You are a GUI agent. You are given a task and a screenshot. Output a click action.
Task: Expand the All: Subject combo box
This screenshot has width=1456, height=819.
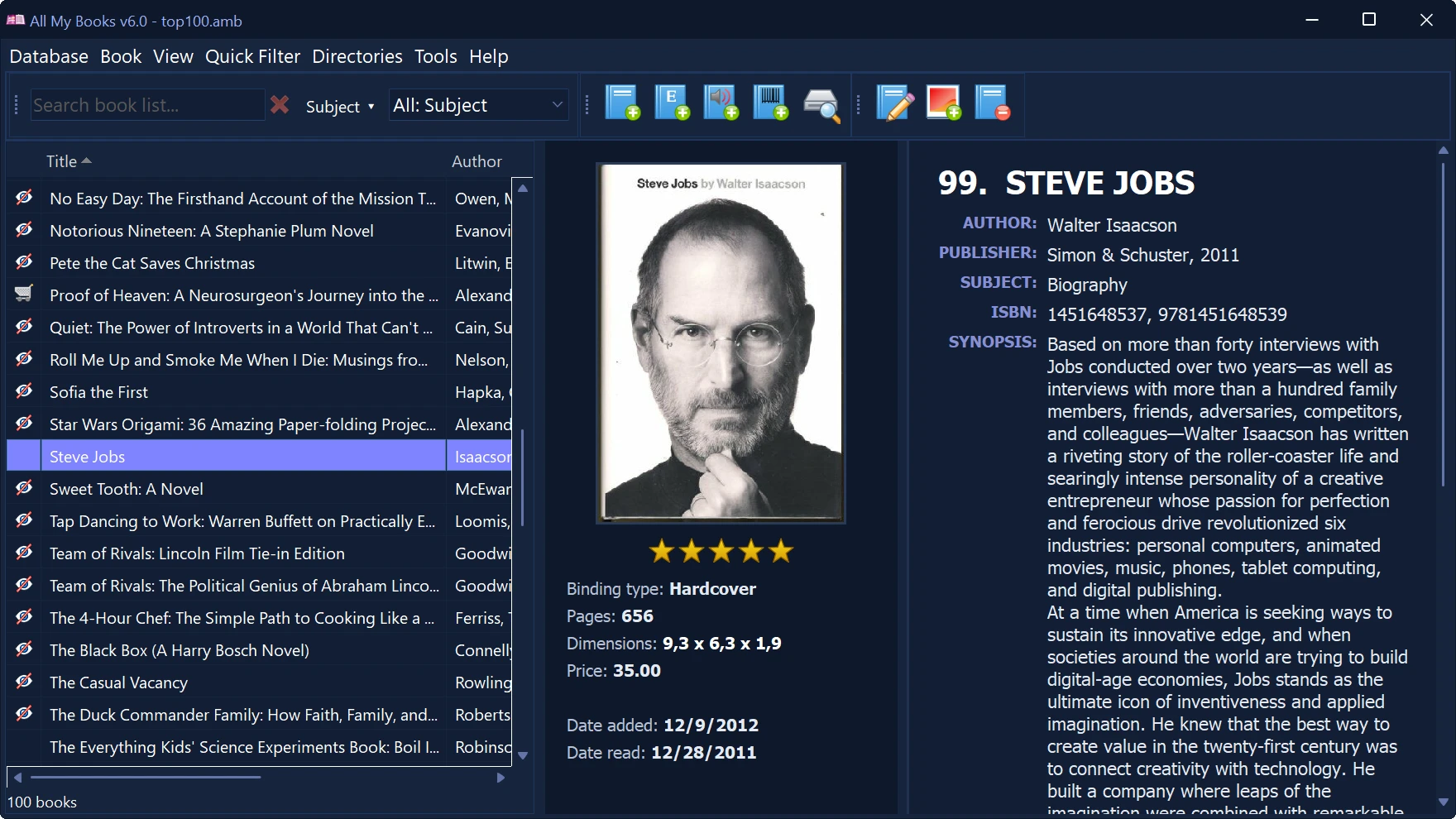(478, 105)
